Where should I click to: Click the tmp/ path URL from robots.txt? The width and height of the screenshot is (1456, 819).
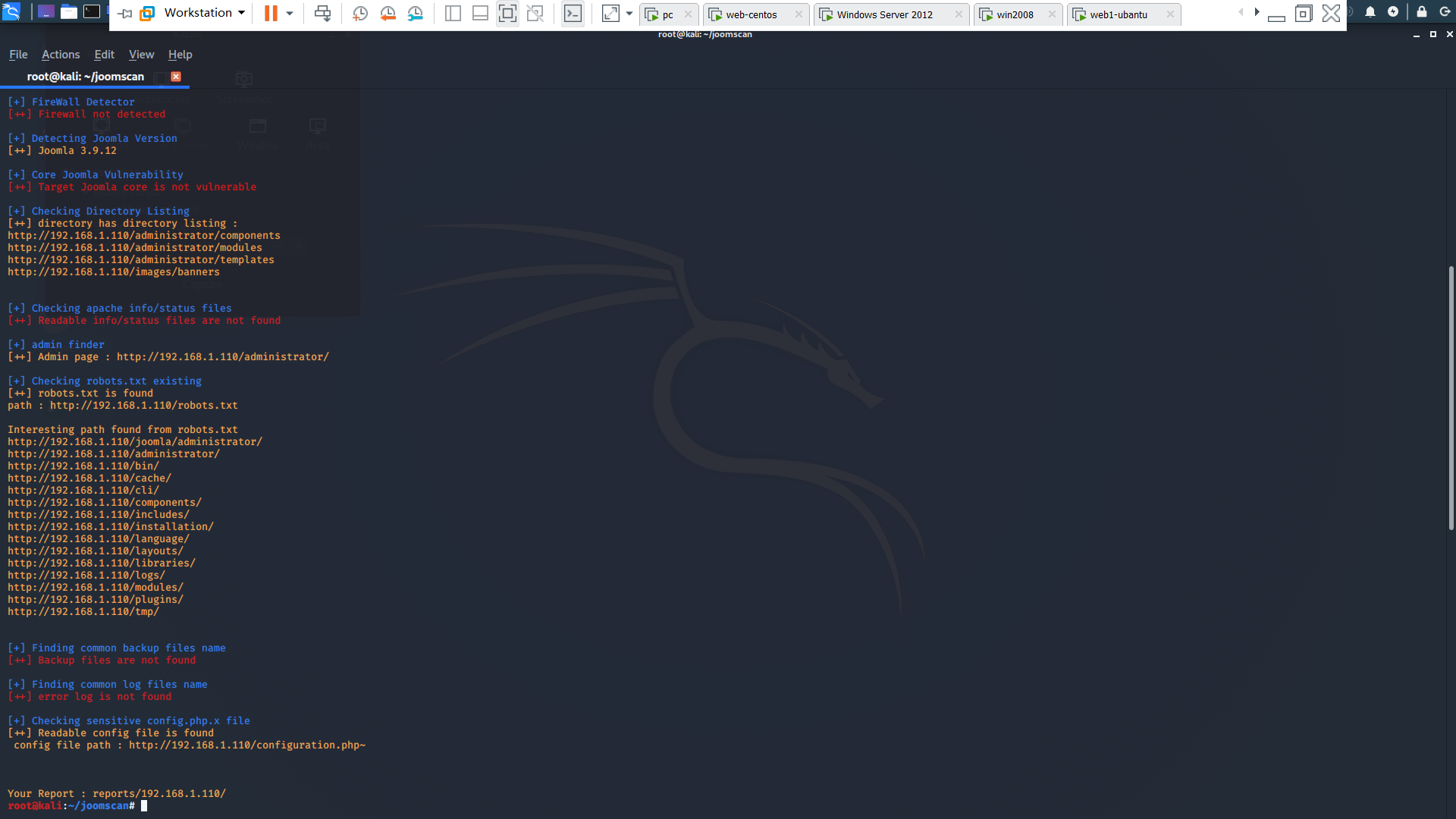click(83, 611)
